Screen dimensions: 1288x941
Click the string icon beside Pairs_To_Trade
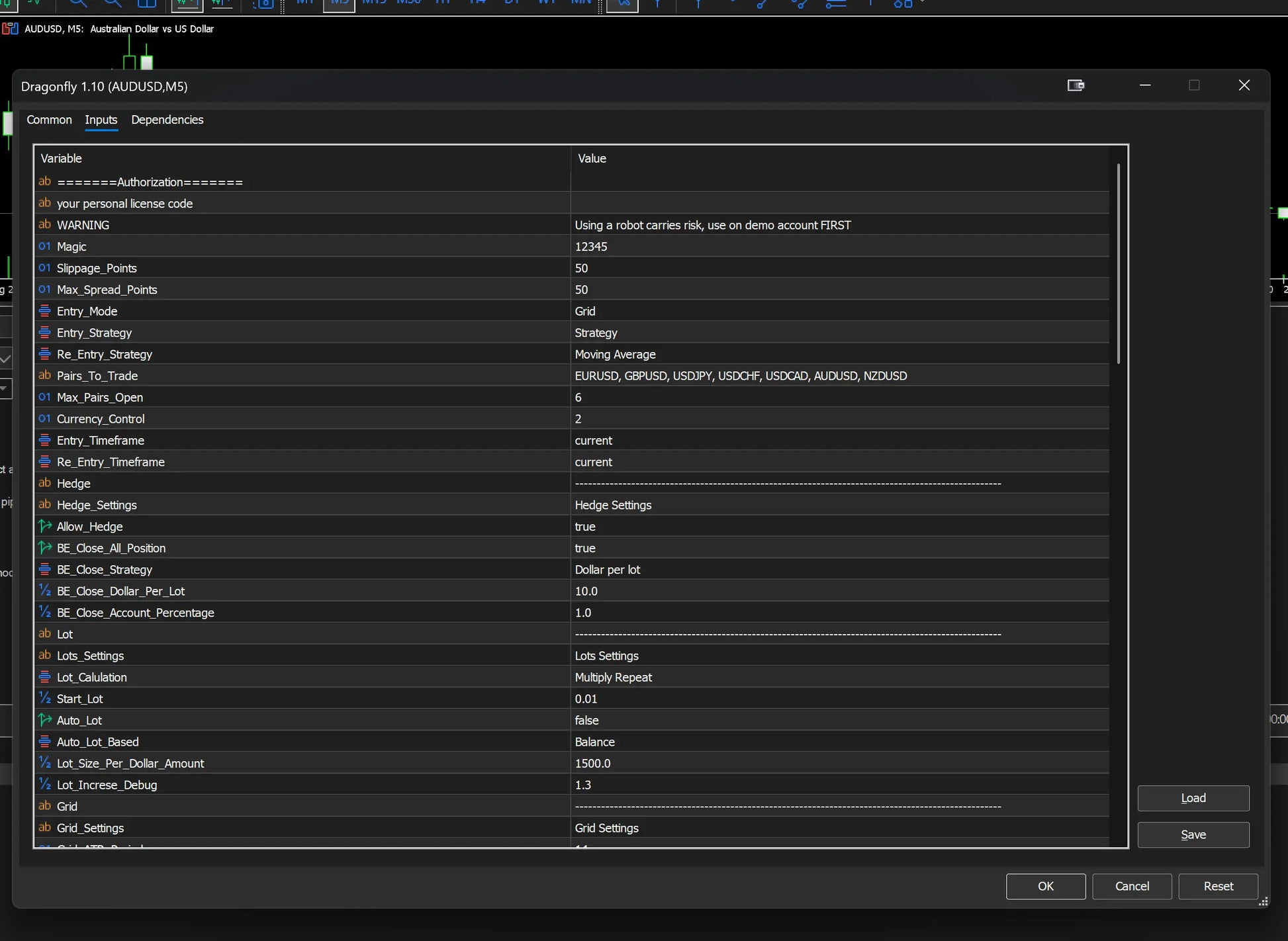44,375
